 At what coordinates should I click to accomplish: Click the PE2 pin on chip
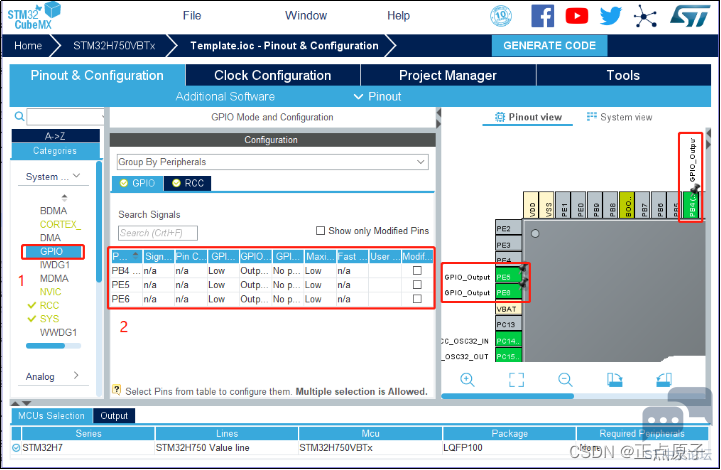[x=508, y=229]
